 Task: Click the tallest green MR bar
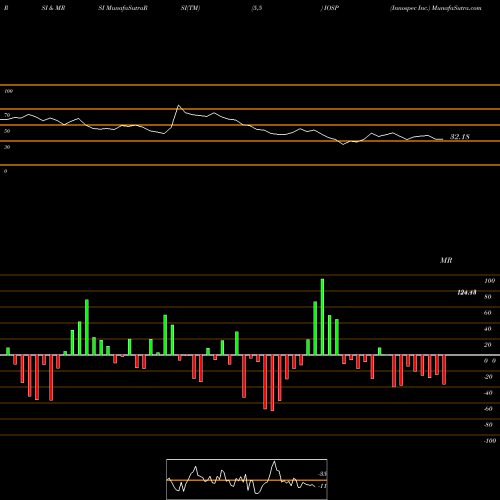[x=322, y=317]
